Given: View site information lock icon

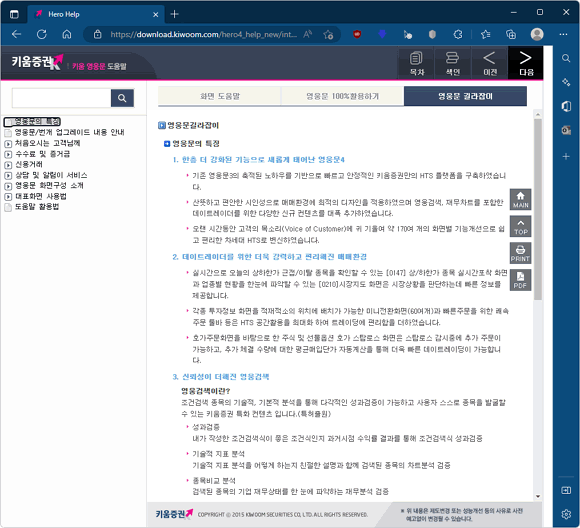Looking at the screenshot, I should point(97,34).
